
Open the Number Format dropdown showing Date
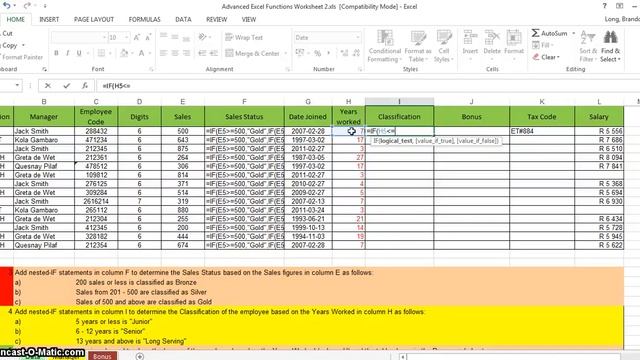point(358,38)
